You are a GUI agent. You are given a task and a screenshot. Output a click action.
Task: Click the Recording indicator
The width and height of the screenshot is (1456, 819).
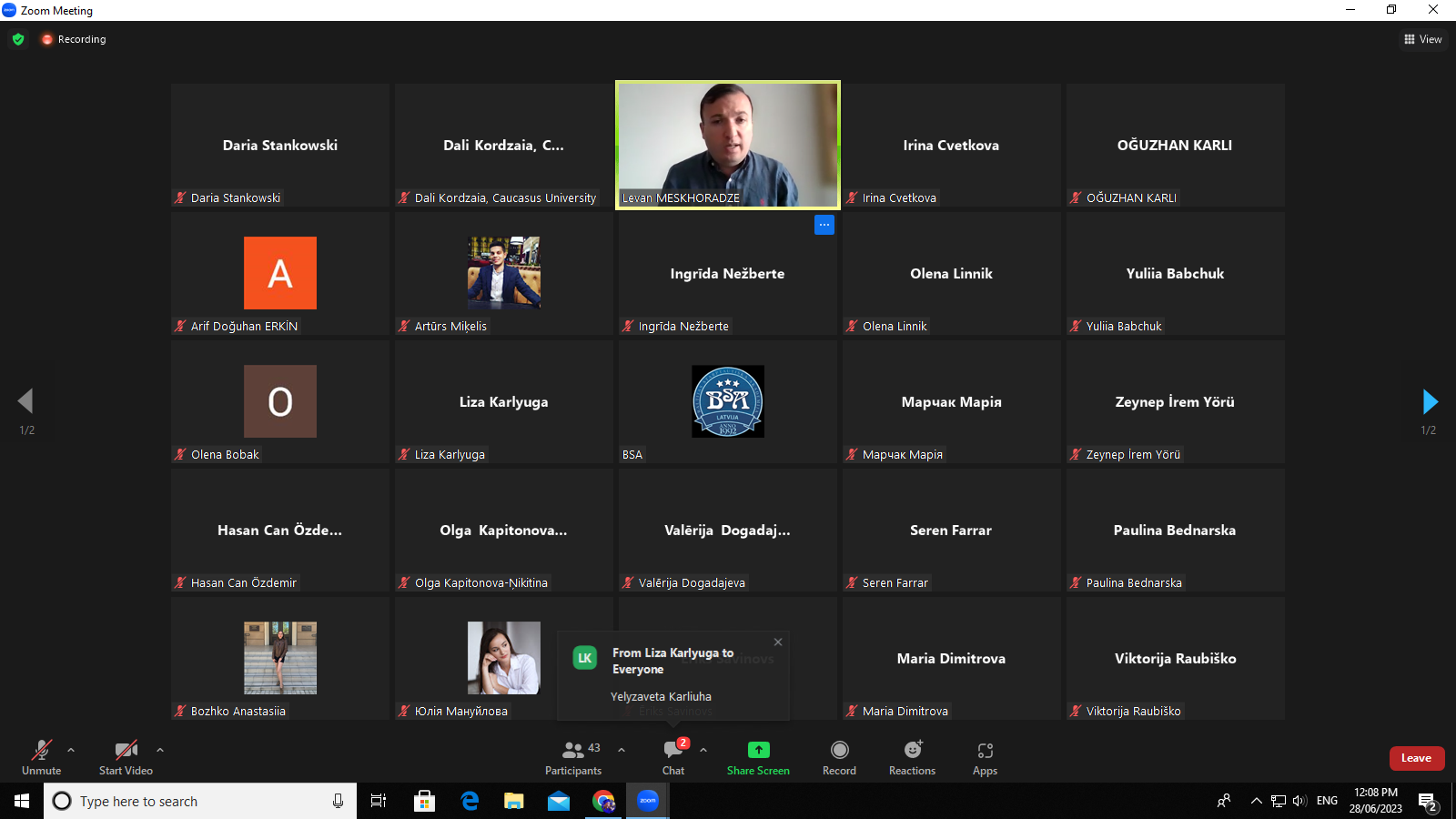(x=74, y=39)
